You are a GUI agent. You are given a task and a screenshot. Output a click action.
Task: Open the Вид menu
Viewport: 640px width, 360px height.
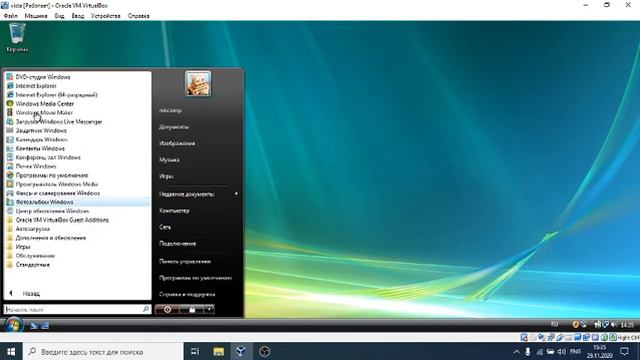point(59,16)
